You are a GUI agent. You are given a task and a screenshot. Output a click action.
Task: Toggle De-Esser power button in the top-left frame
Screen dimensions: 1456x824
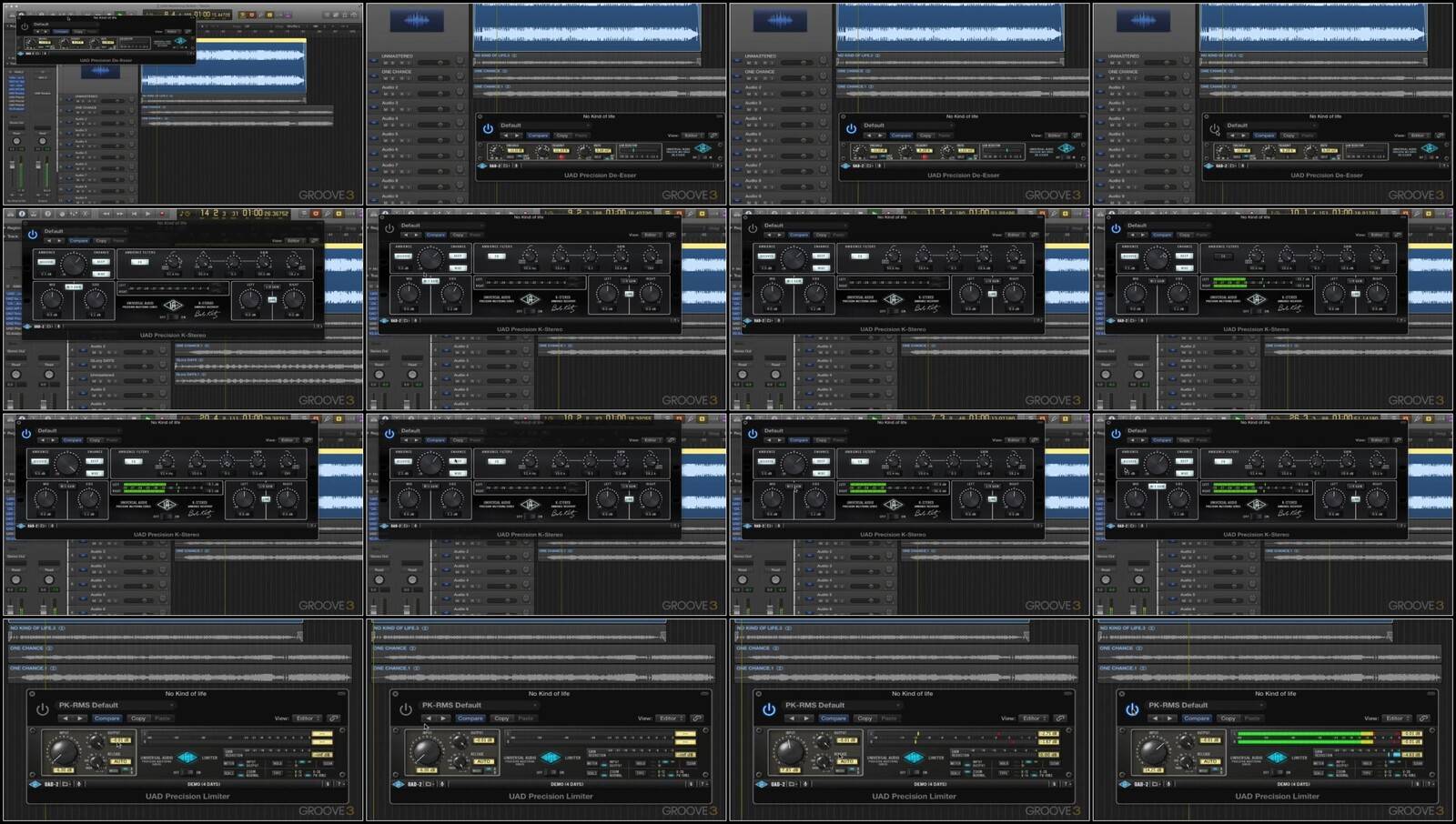(25, 26)
